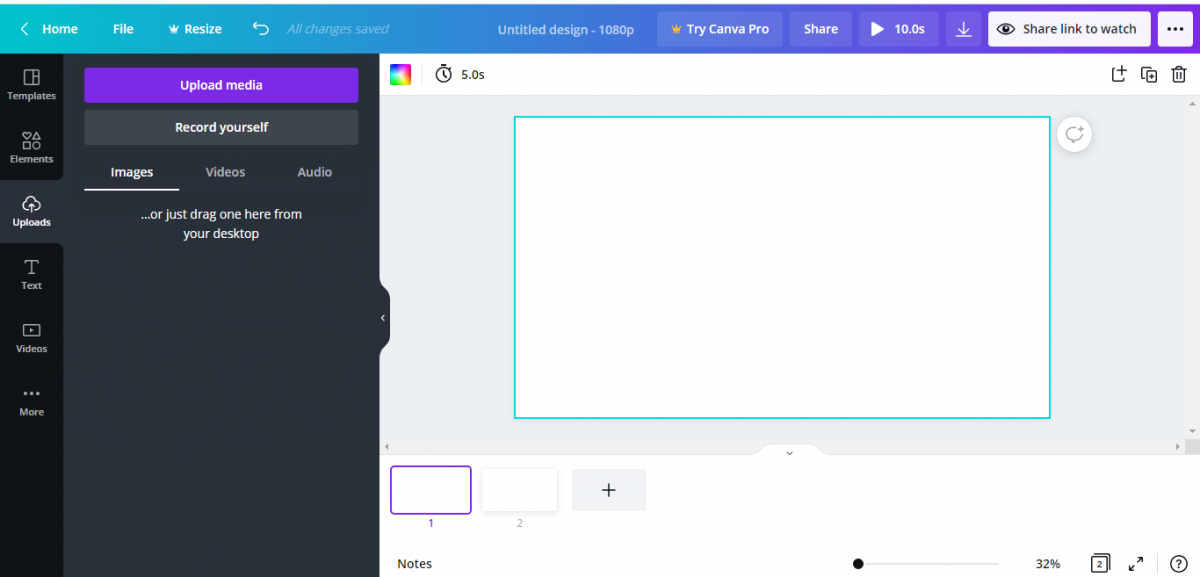This screenshot has height=577, width=1200.
Task: Click the Upload media button
Action: [220, 85]
